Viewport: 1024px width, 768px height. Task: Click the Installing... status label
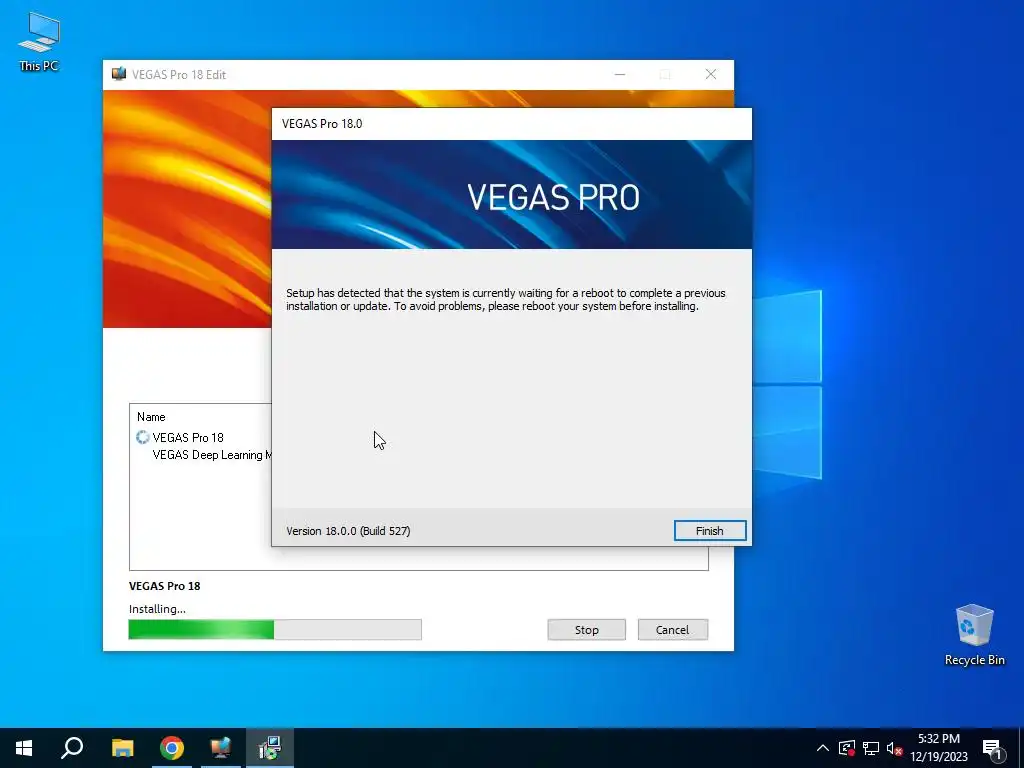(x=157, y=609)
